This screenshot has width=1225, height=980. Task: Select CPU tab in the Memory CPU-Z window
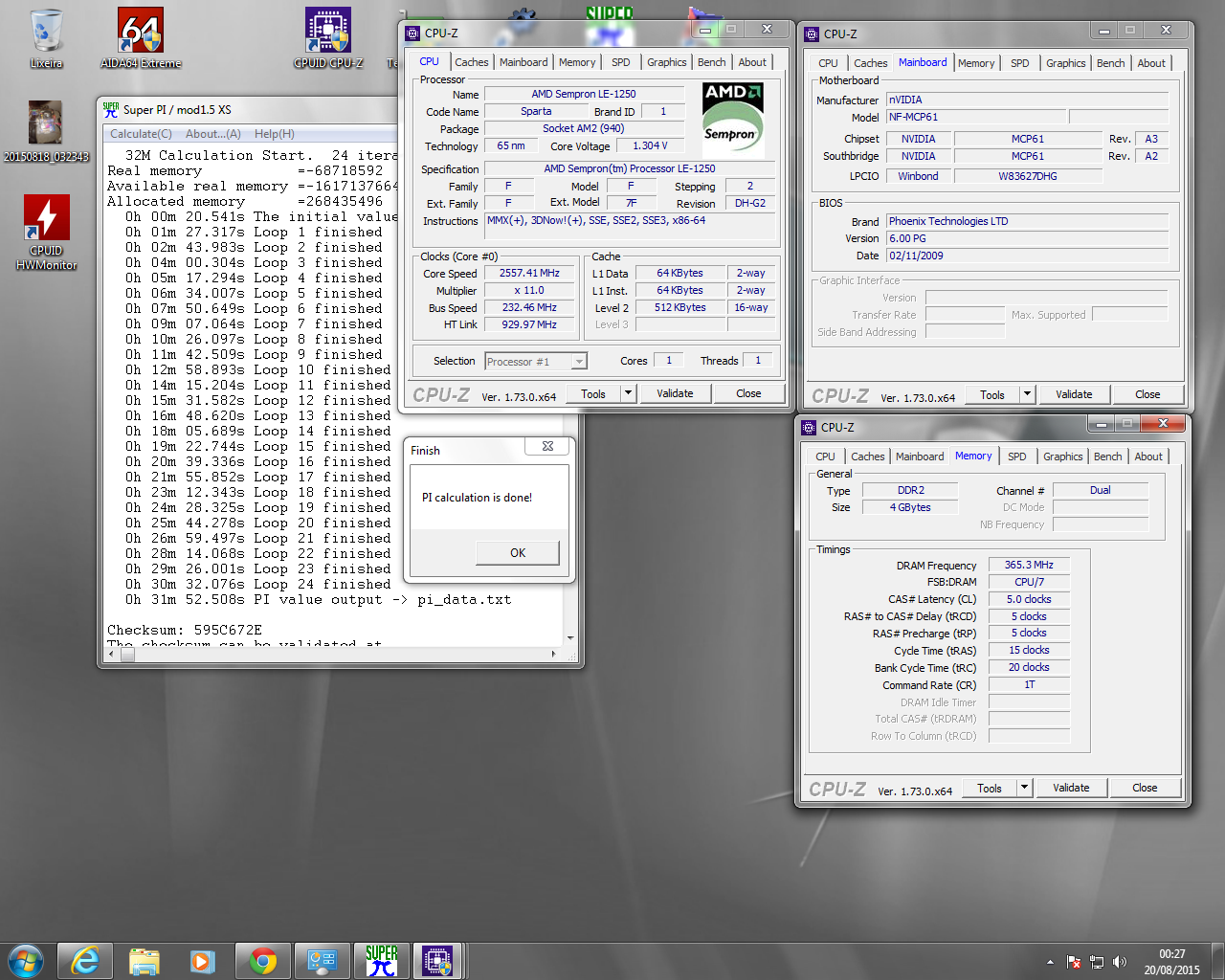click(x=825, y=457)
